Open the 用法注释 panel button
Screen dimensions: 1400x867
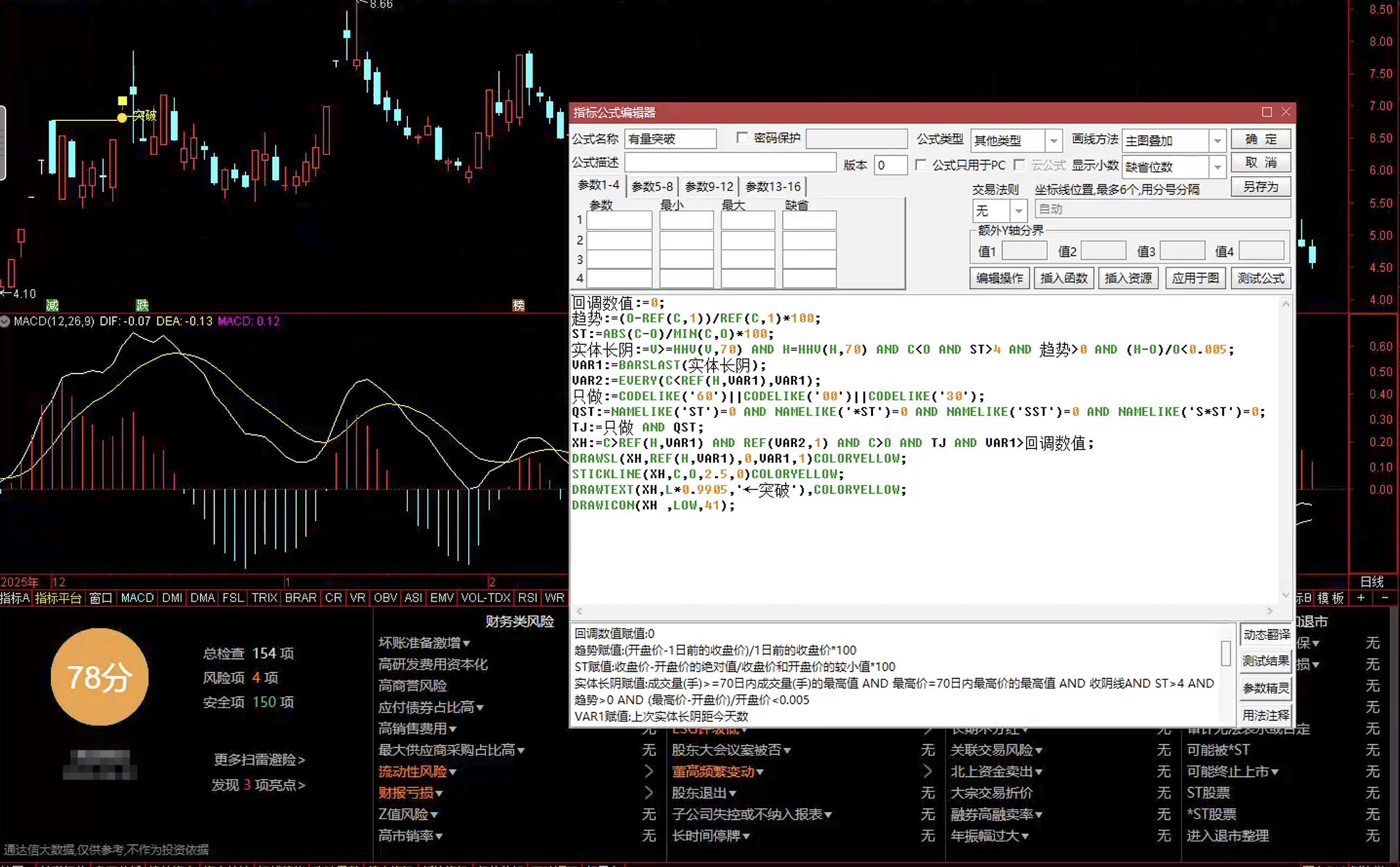point(1266,715)
